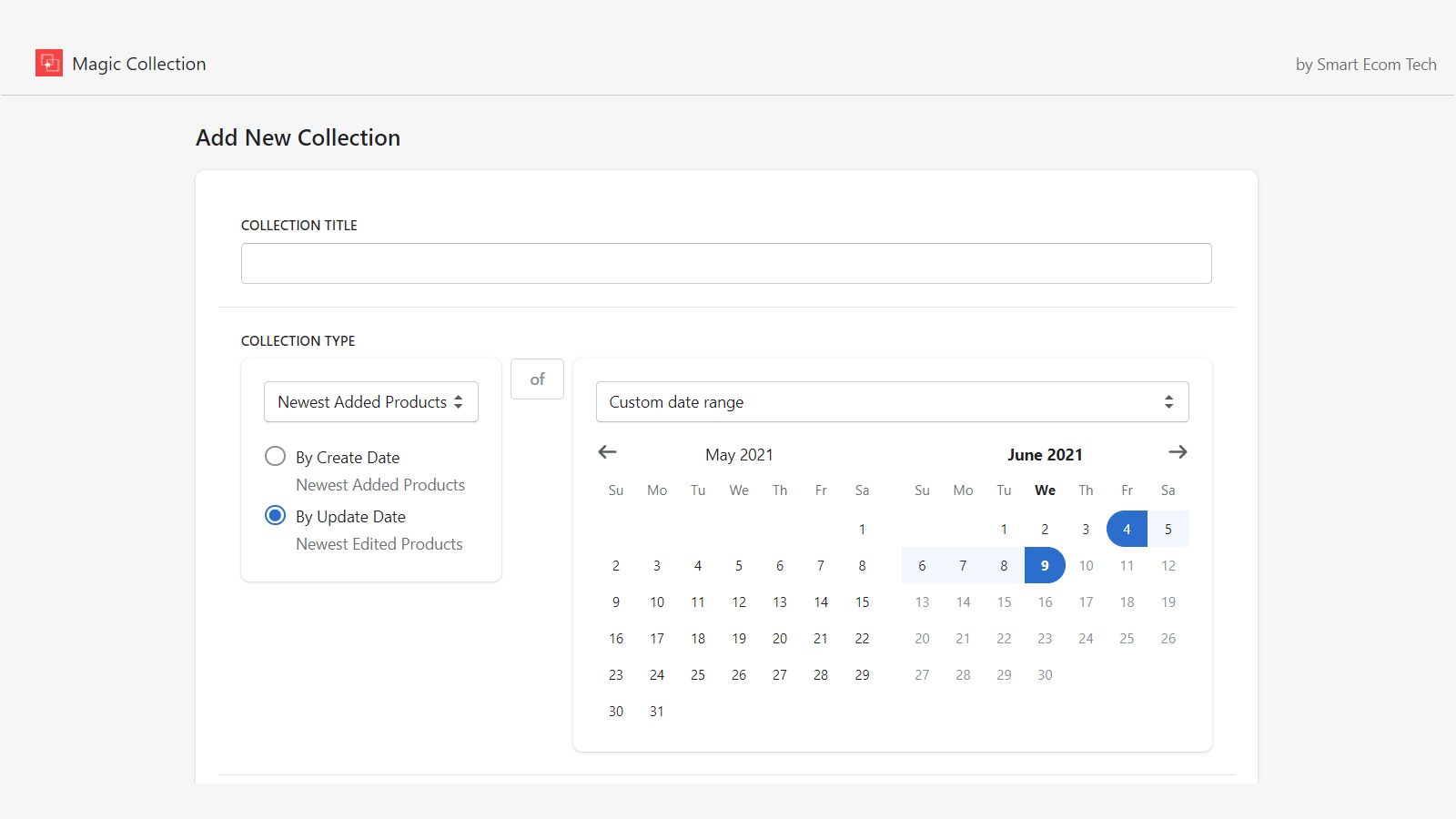1456x819 pixels.
Task: Select the By Update Date radio button
Action: (x=275, y=515)
